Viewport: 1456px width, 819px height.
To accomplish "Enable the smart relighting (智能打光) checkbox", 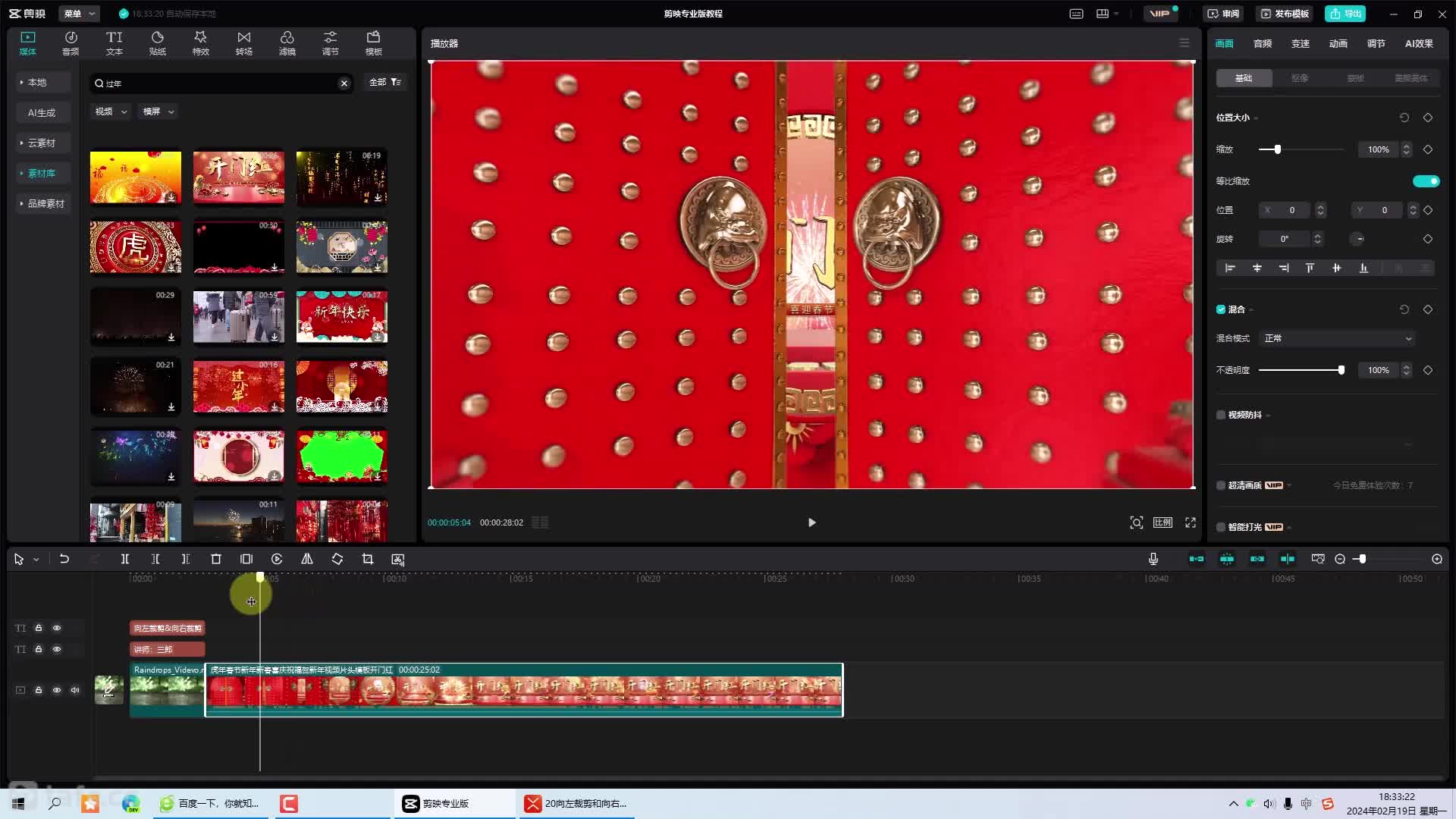I will (x=1221, y=527).
